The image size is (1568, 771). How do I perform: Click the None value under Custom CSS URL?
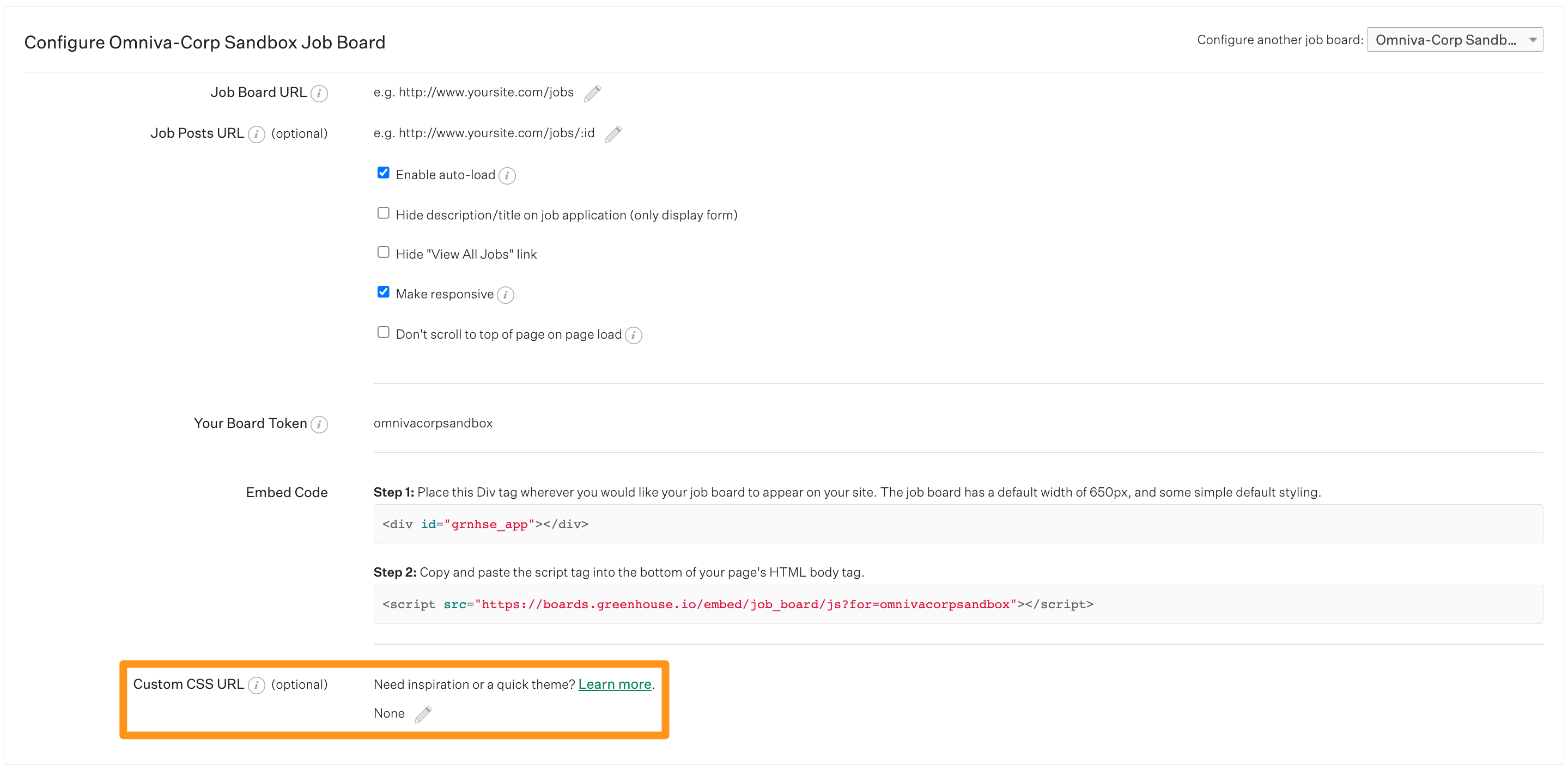tap(389, 713)
